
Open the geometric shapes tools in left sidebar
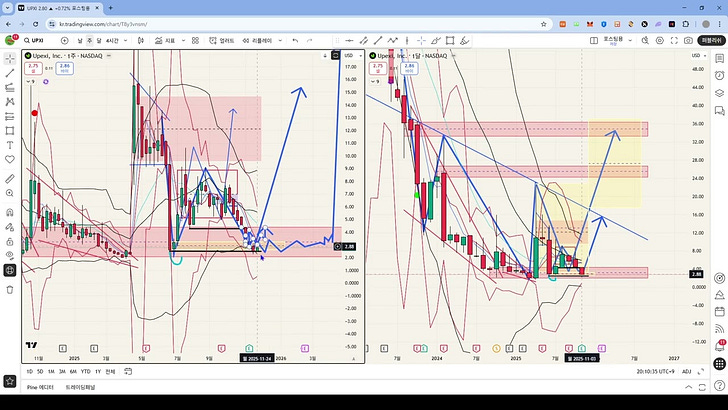click(10, 130)
